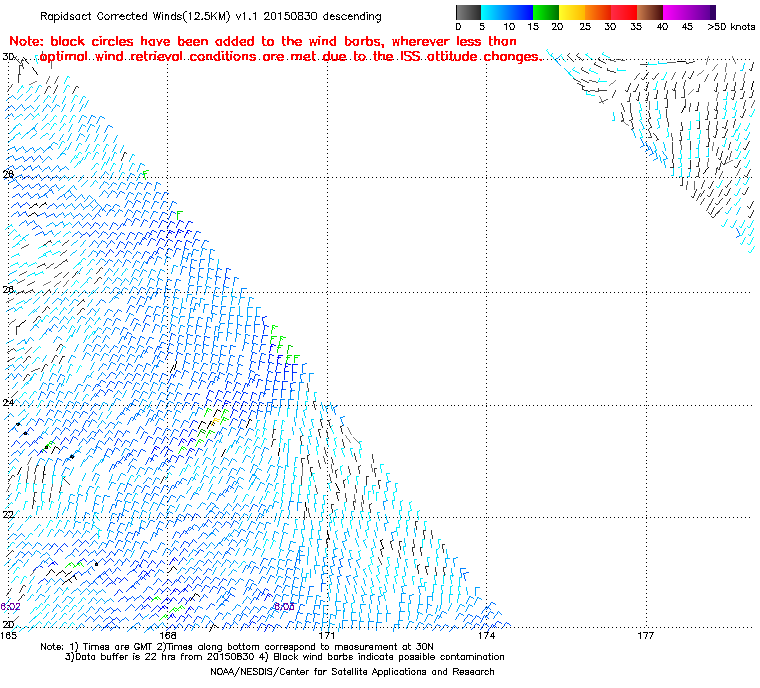Click the purple 8:02 time marker
This screenshot has height=688, width=760.
tap(10, 607)
